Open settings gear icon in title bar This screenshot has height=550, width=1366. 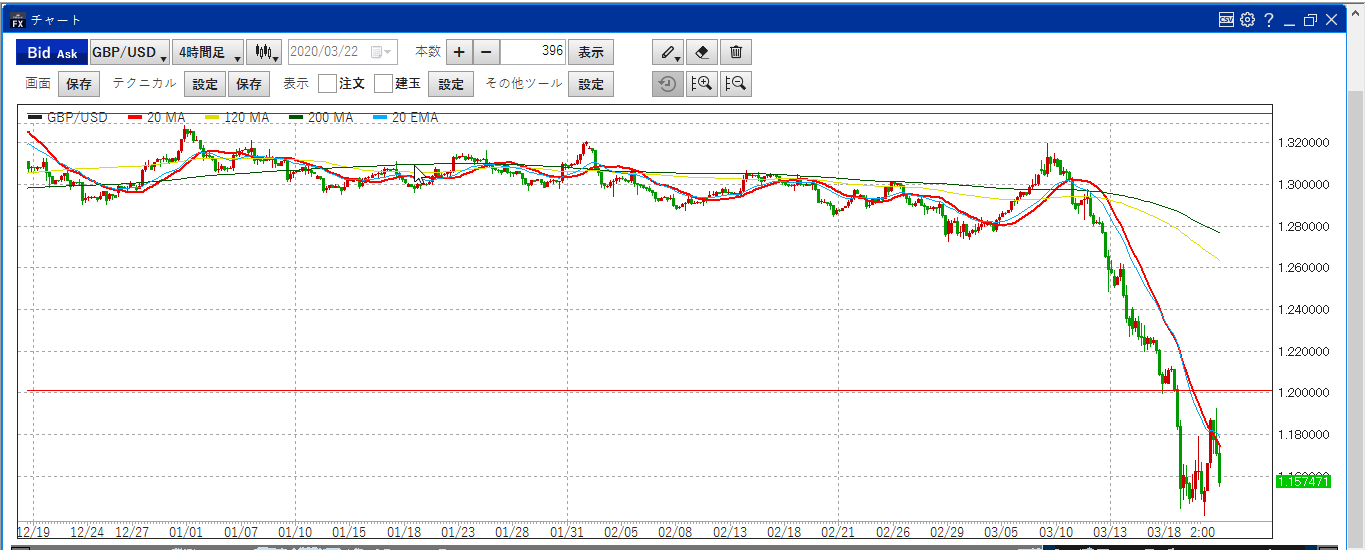[x=1247, y=19]
